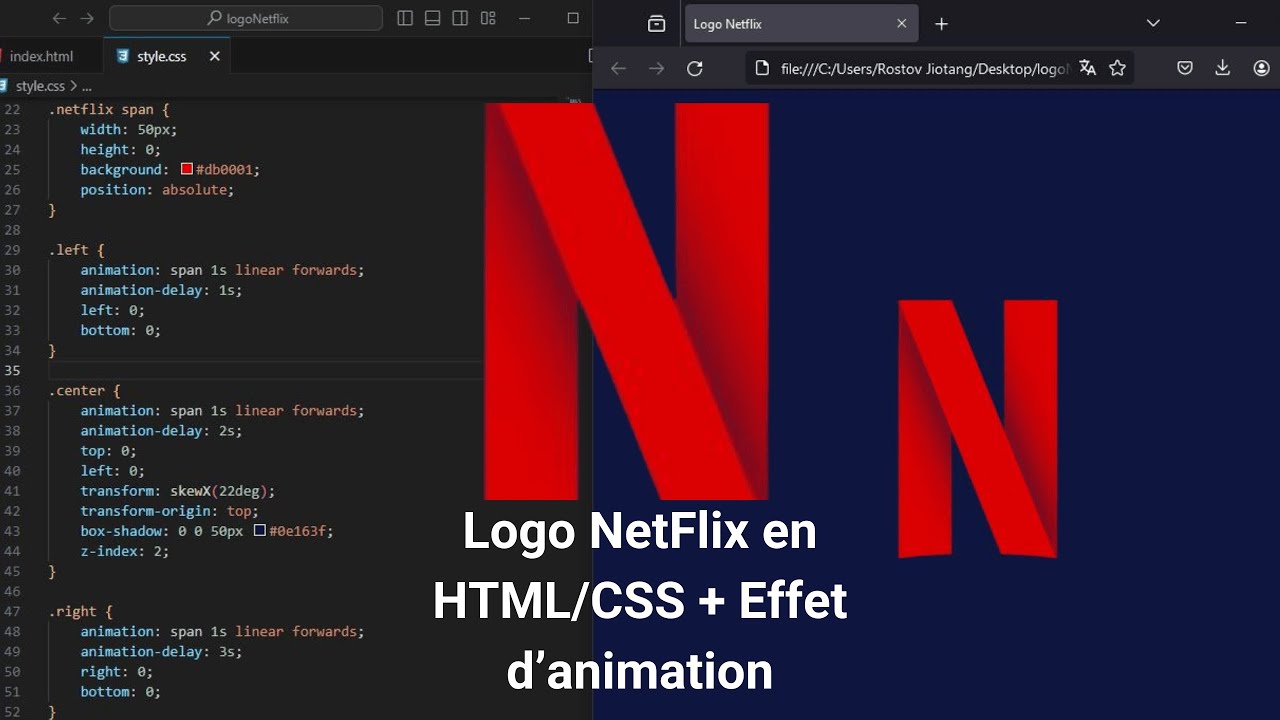This screenshot has height=720, width=1280.
Task: Click the file page info icon in address bar
Action: pos(762,68)
